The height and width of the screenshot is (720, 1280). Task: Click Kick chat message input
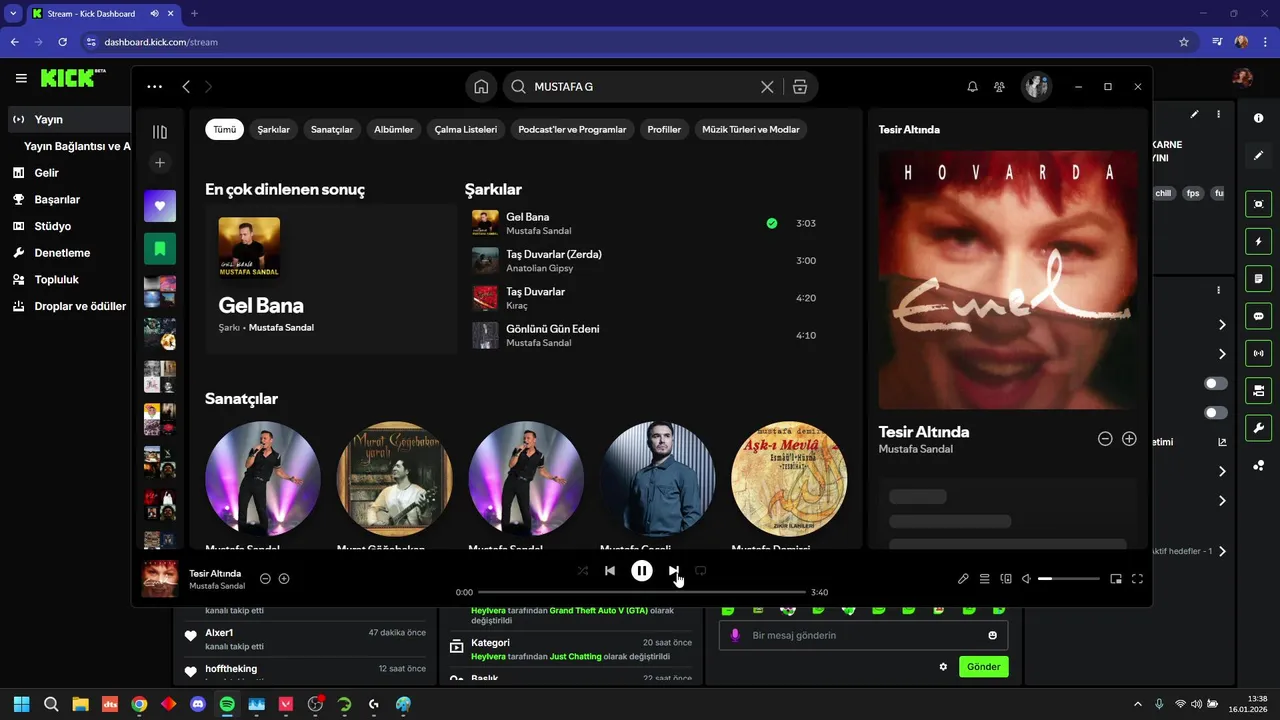(863, 635)
